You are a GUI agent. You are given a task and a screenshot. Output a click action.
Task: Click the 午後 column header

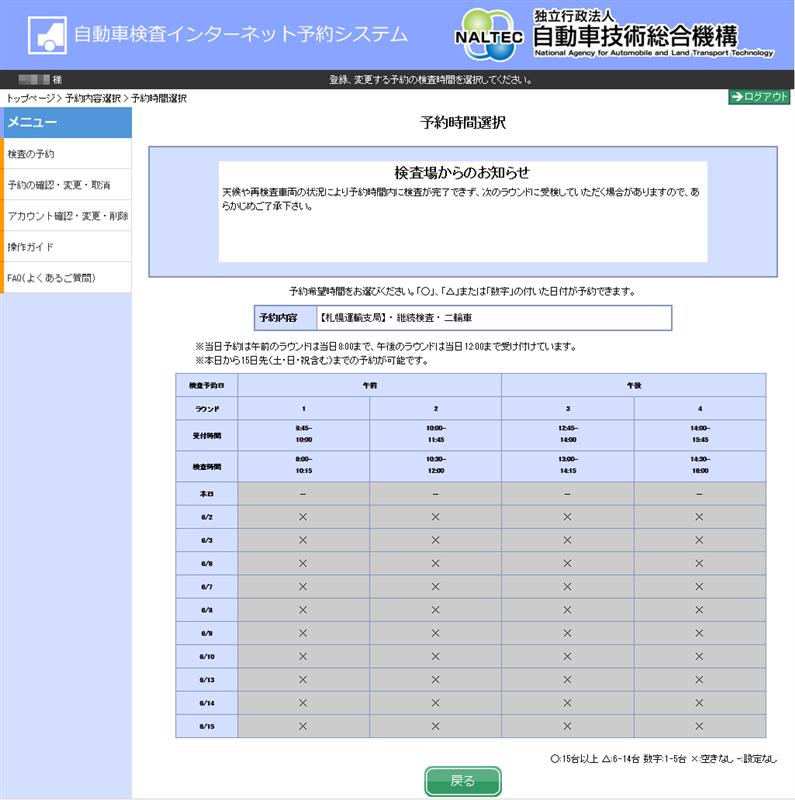pyautogui.click(x=634, y=385)
